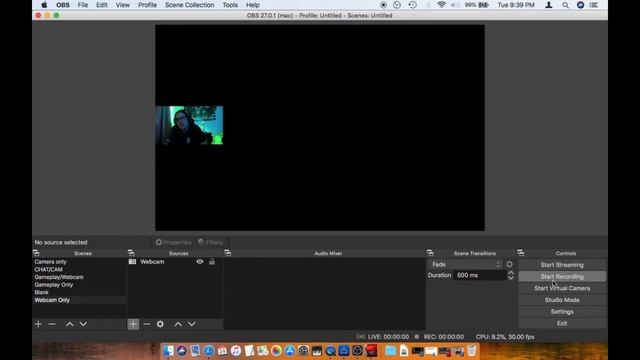
Task: Open Photos from the dock
Action: pos(276,351)
